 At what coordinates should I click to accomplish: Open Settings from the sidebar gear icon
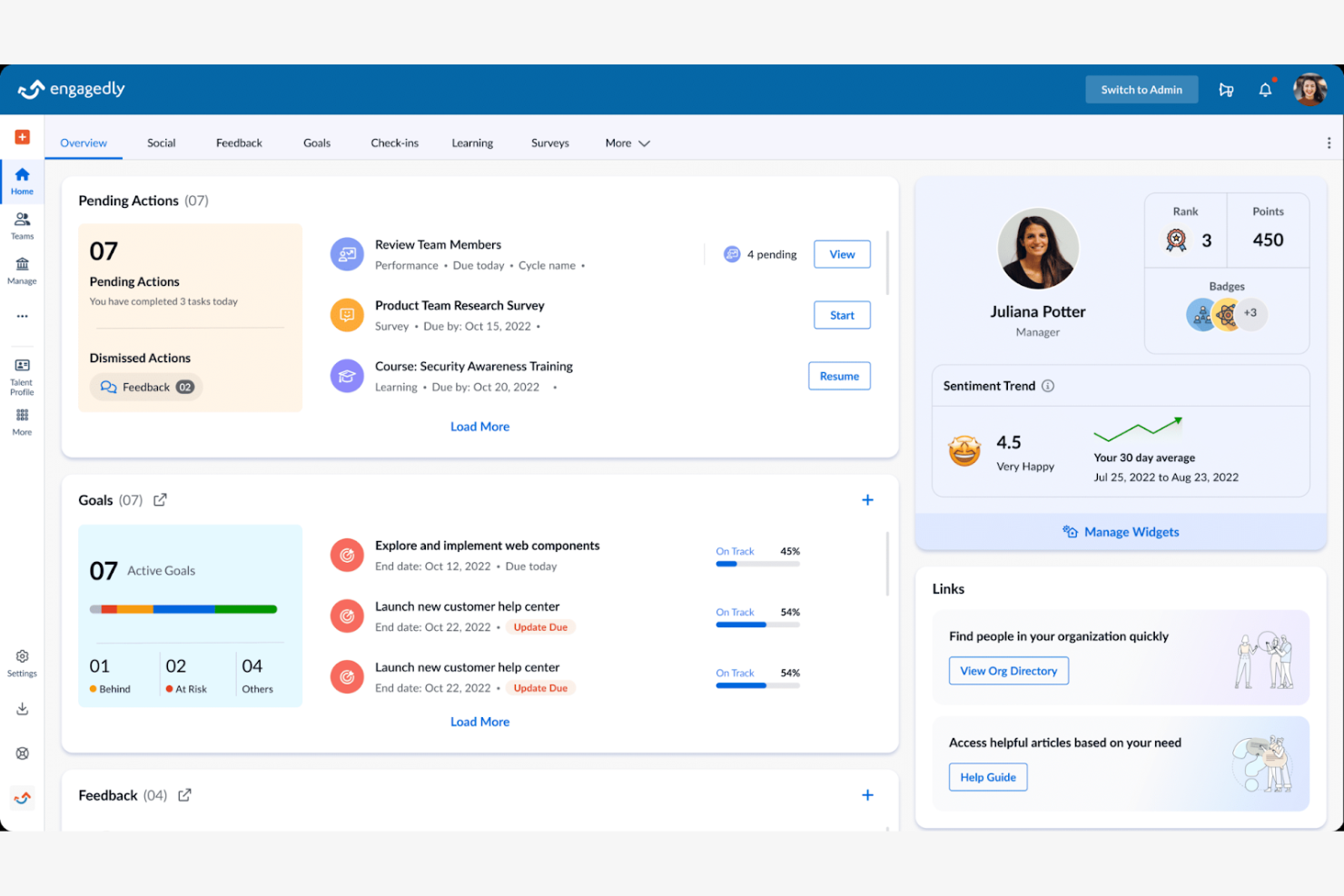coord(21,659)
